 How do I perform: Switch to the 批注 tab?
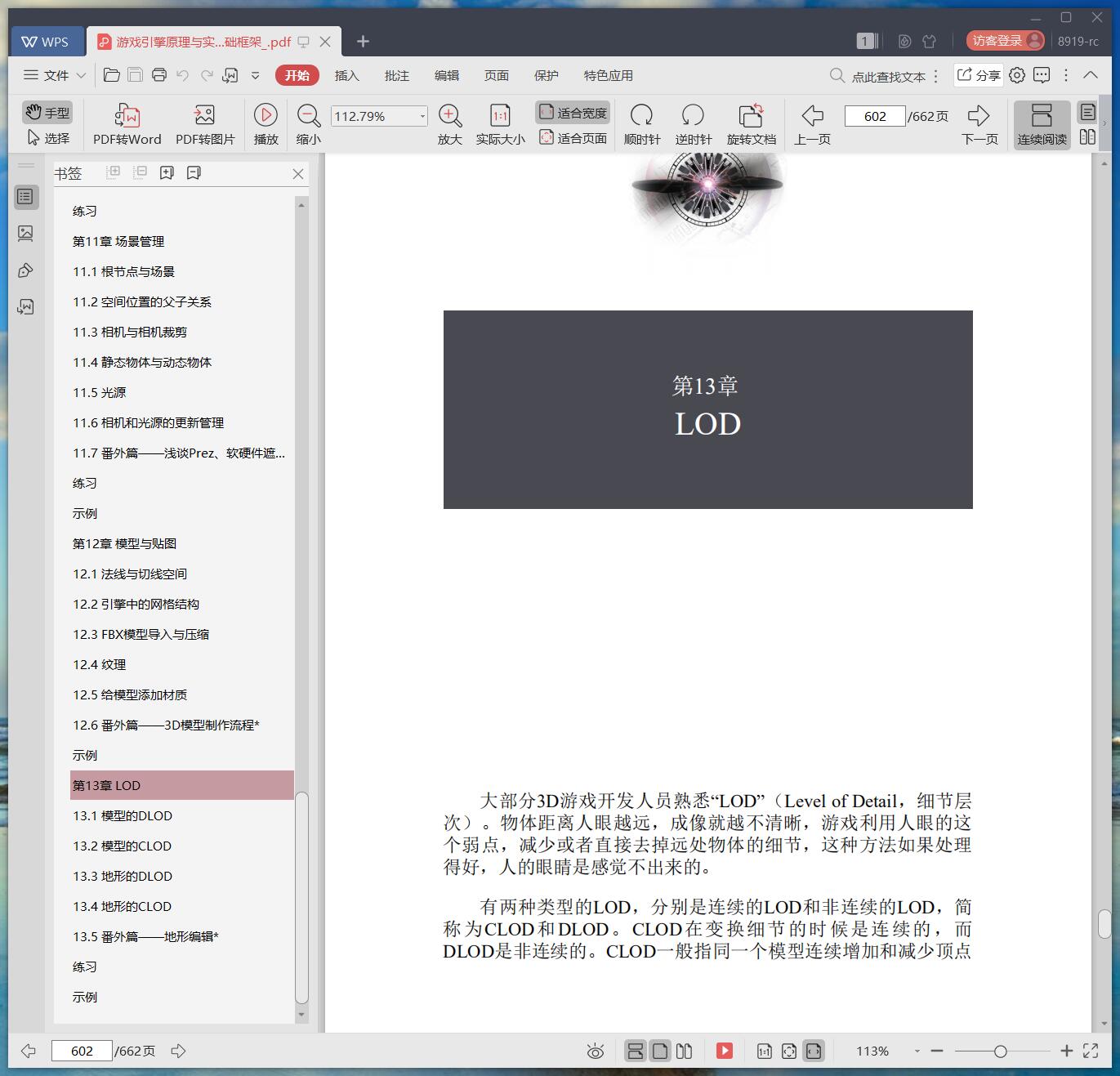[397, 75]
